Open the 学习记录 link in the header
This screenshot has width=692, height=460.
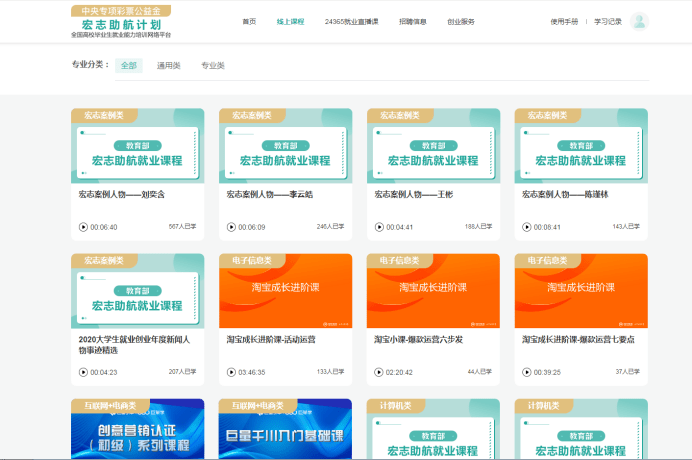click(x=608, y=21)
